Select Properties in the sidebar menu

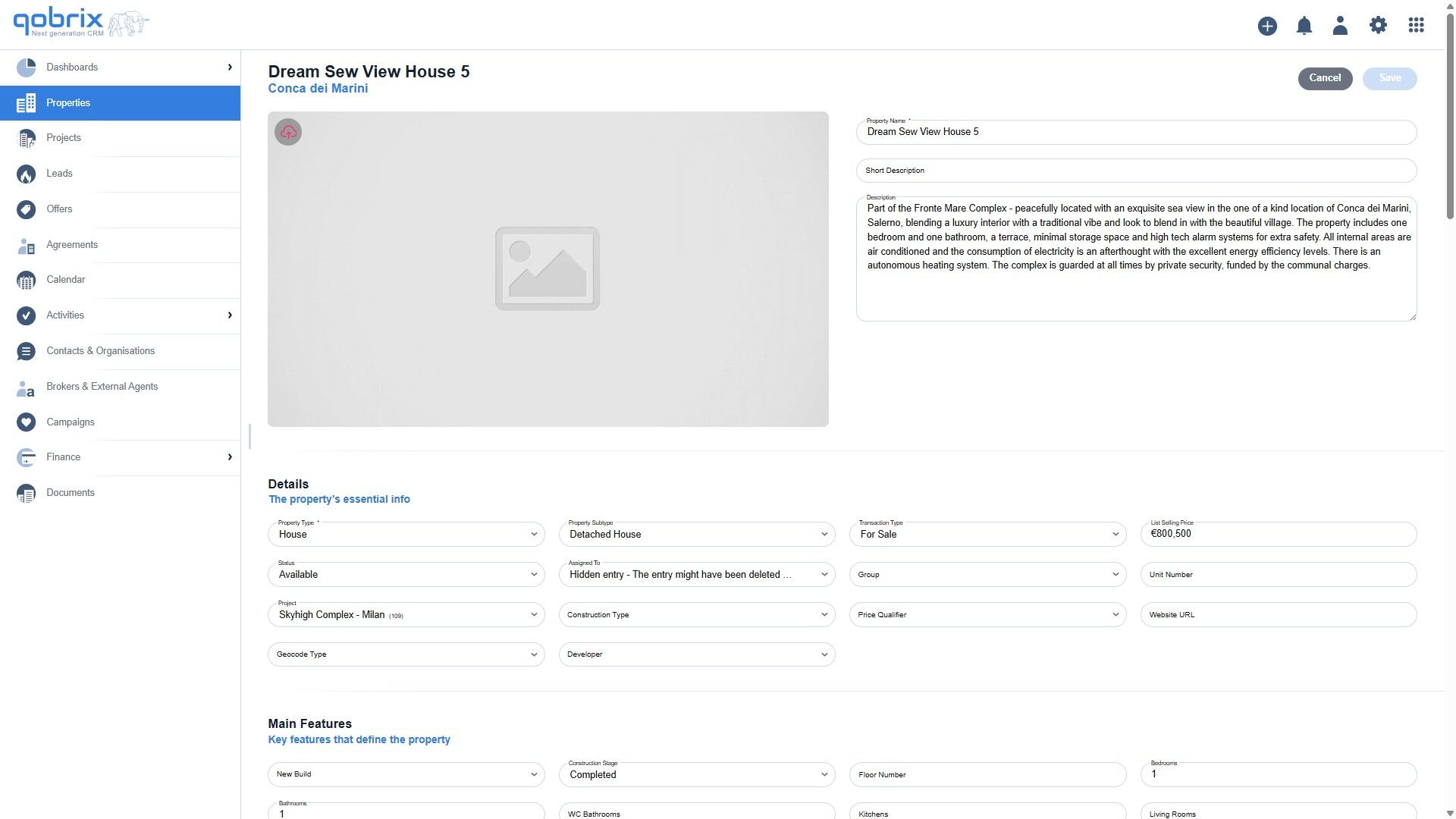point(68,102)
